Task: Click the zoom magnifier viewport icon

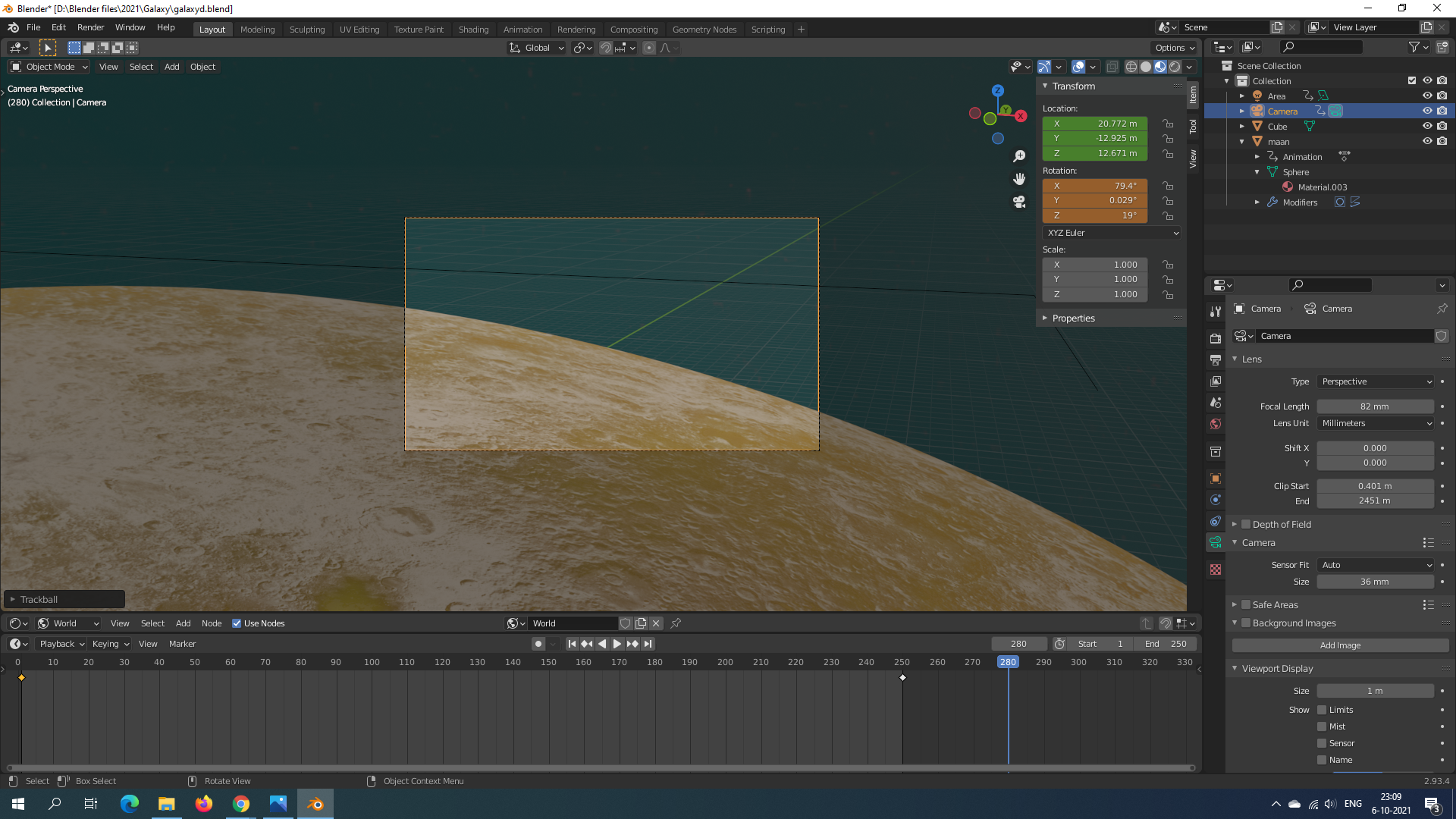Action: (x=1019, y=156)
